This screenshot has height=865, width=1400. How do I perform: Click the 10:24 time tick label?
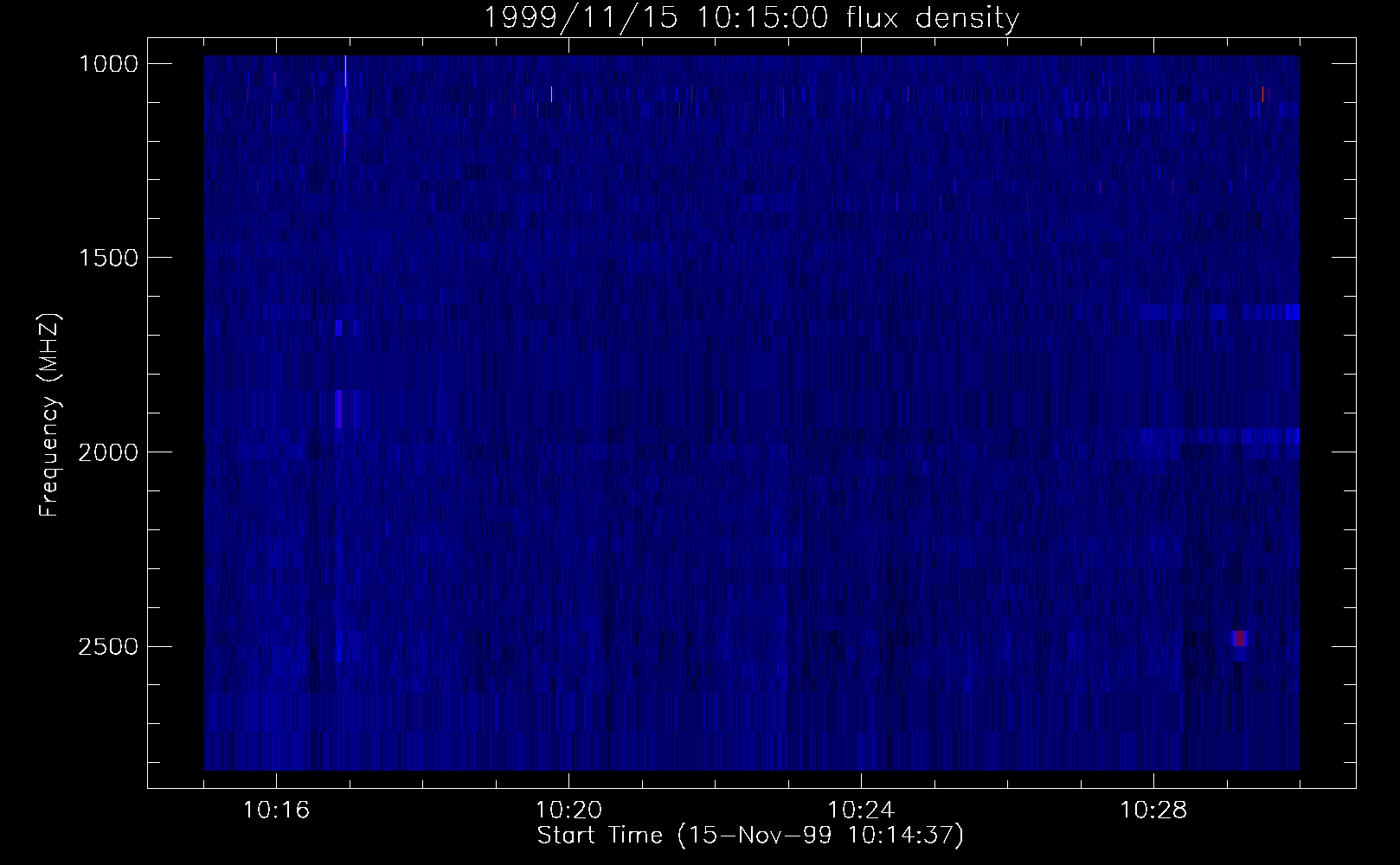(861, 811)
